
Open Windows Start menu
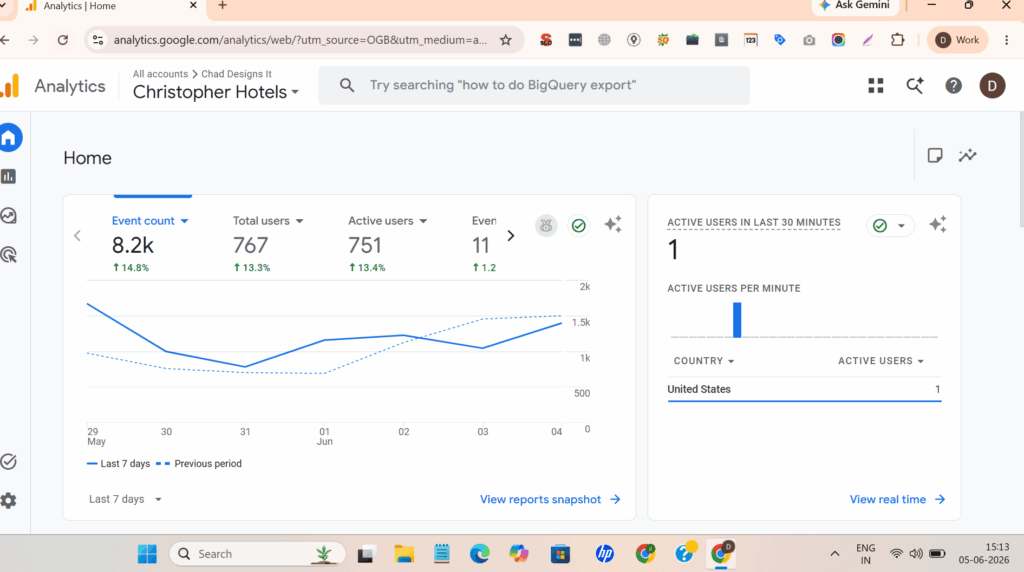pos(148,554)
